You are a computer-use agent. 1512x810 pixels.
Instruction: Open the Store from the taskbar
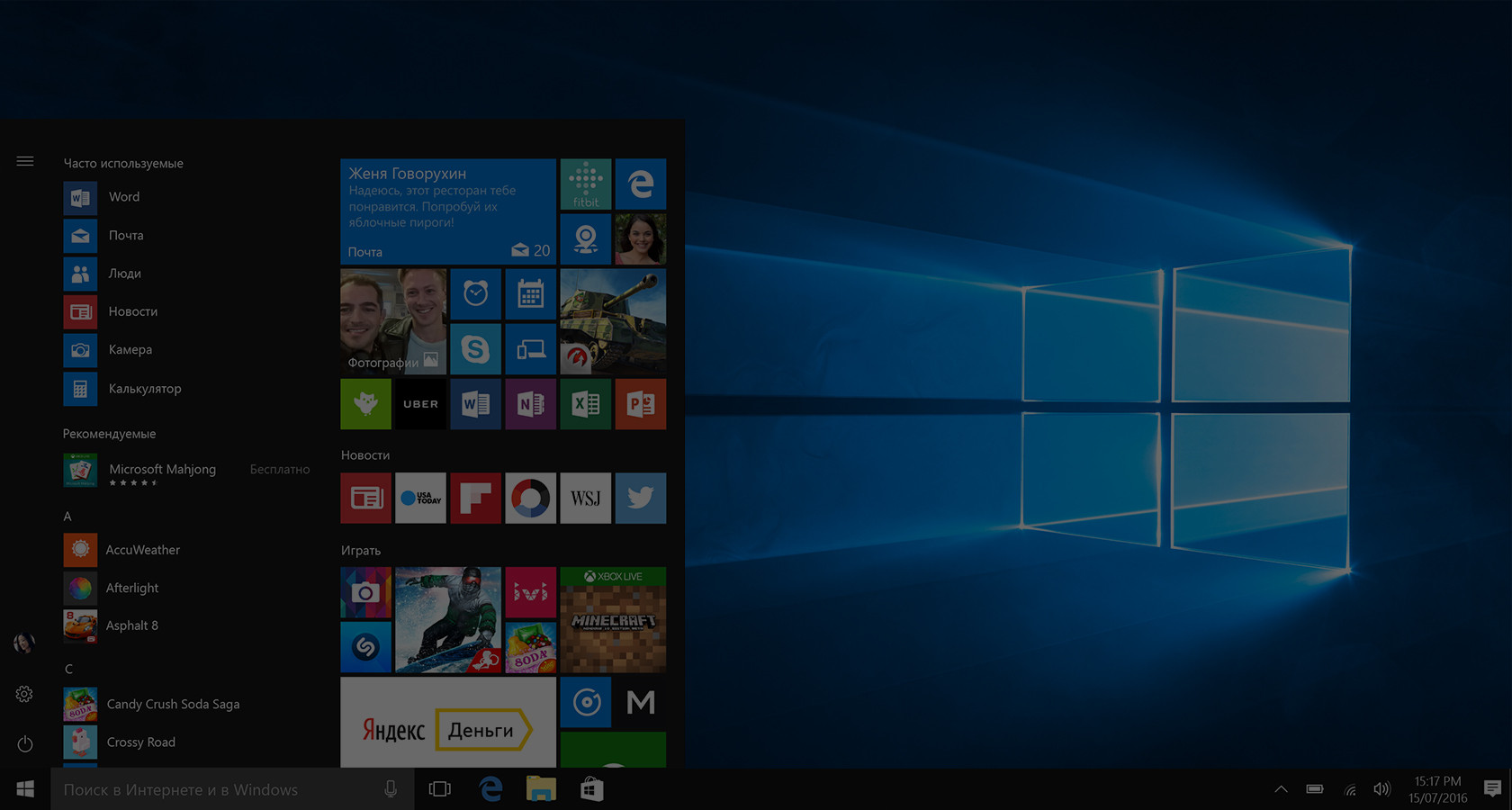click(x=591, y=788)
